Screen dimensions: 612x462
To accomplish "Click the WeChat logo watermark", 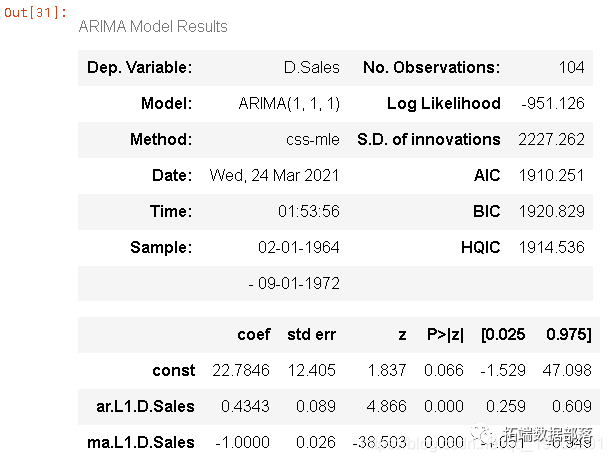I will point(487,435).
